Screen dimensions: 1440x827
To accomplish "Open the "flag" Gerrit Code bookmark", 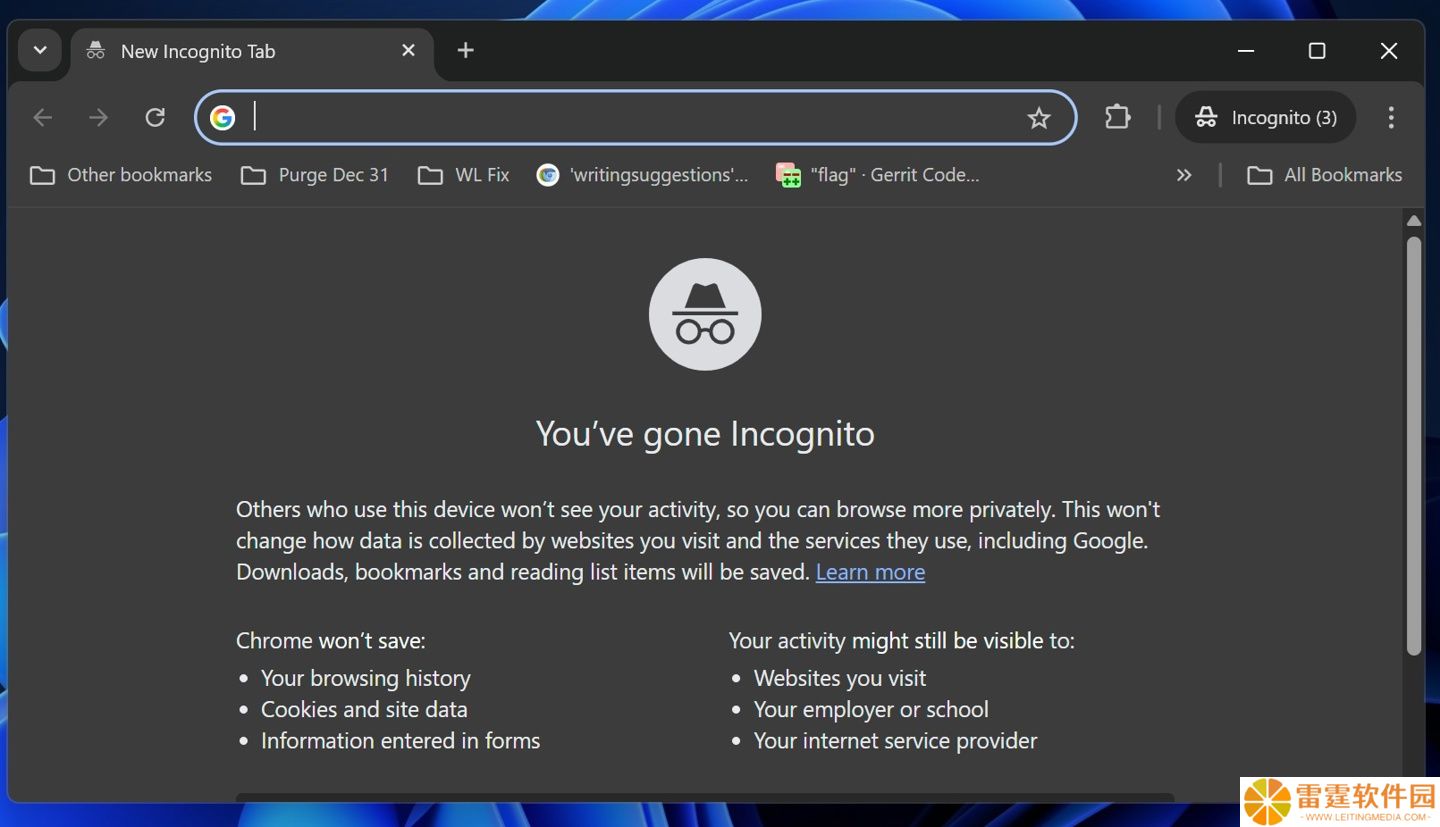I will point(878,175).
